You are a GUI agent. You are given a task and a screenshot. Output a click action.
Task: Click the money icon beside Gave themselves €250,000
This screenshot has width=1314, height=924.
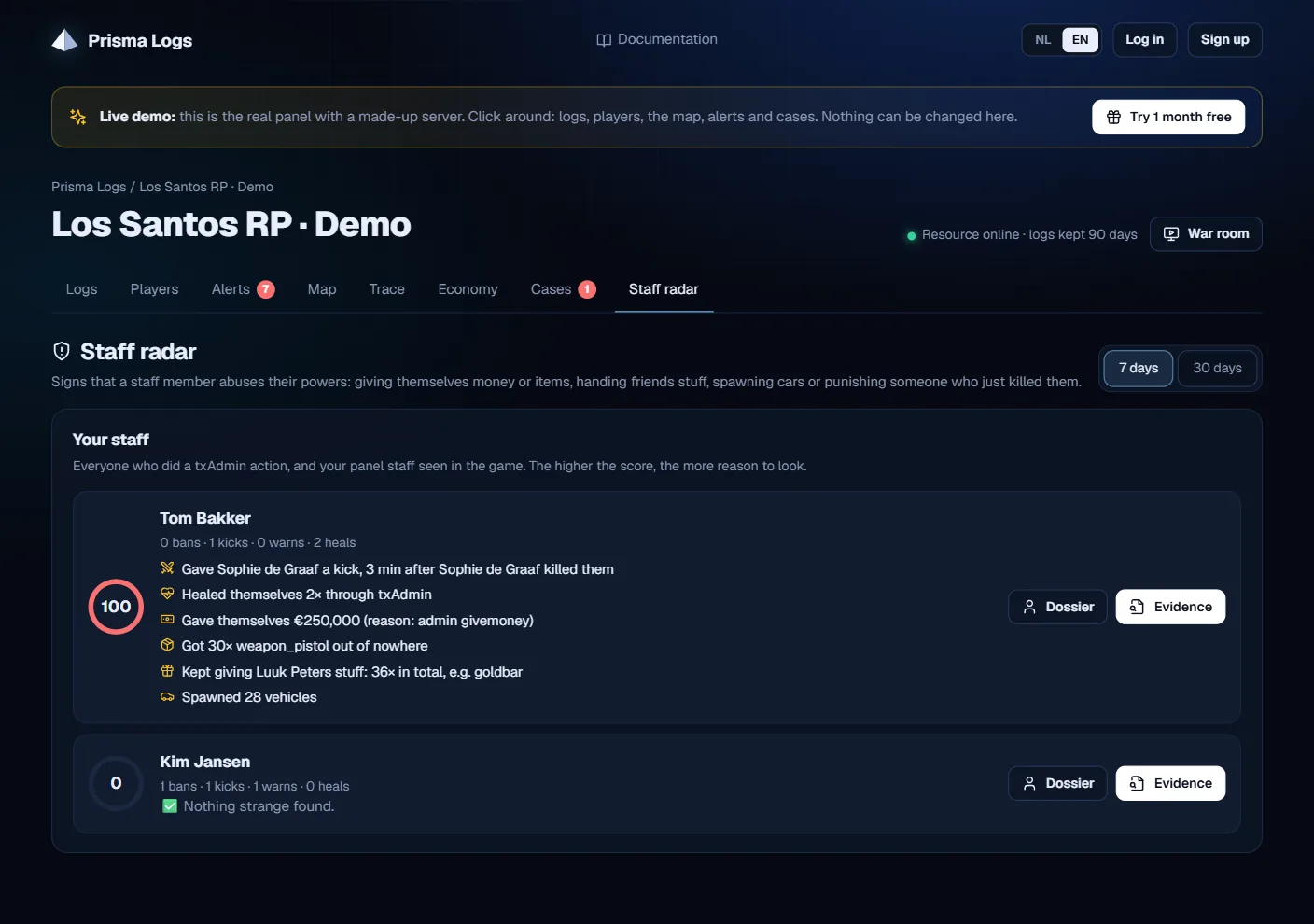pos(167,620)
